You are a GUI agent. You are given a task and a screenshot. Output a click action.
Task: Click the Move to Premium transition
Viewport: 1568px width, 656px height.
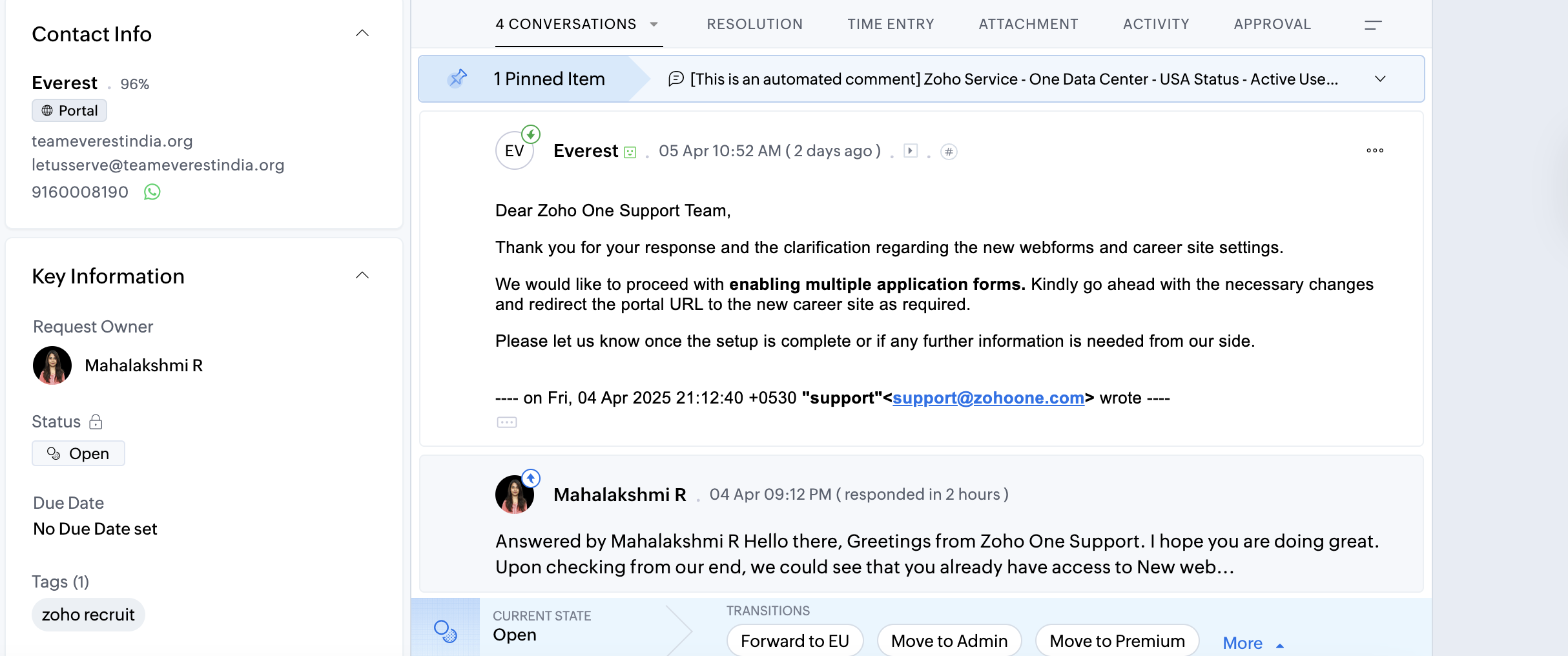point(1117,641)
